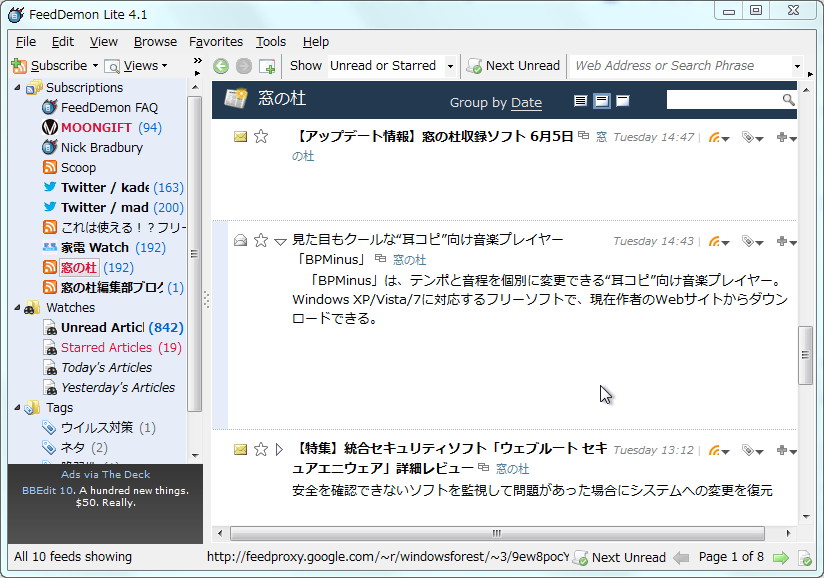Click the horizontal scrollbar of article pane

(497, 533)
